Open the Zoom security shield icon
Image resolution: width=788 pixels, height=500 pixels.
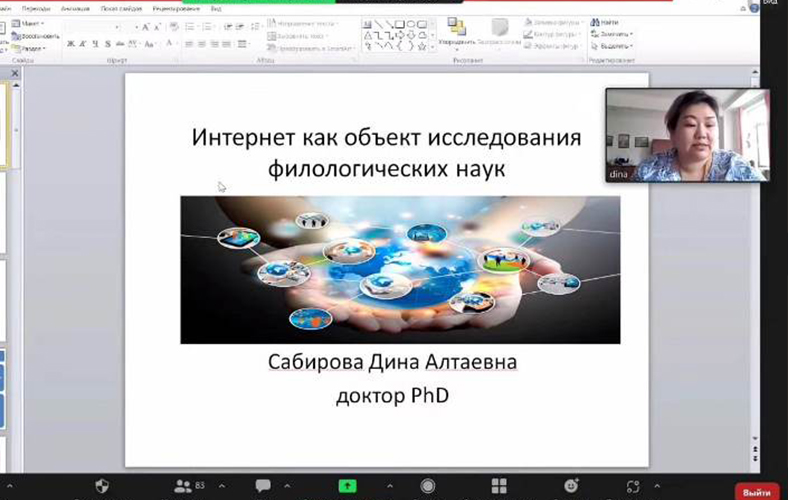102,486
